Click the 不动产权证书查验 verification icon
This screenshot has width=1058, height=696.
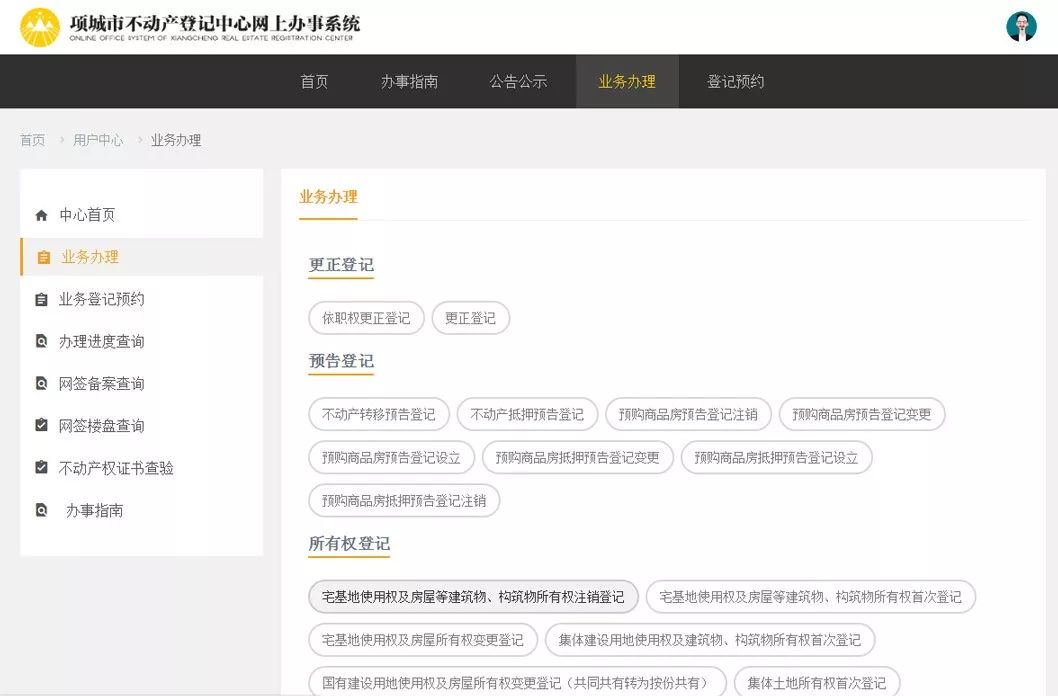(x=41, y=467)
